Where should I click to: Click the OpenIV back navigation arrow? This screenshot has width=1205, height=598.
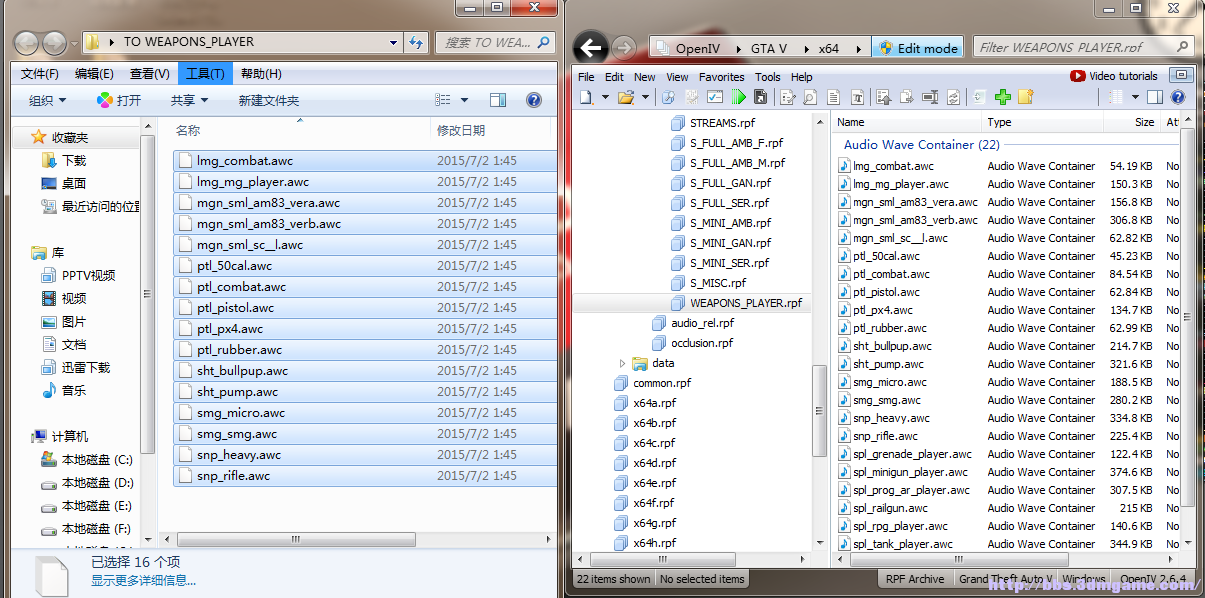click(x=591, y=48)
